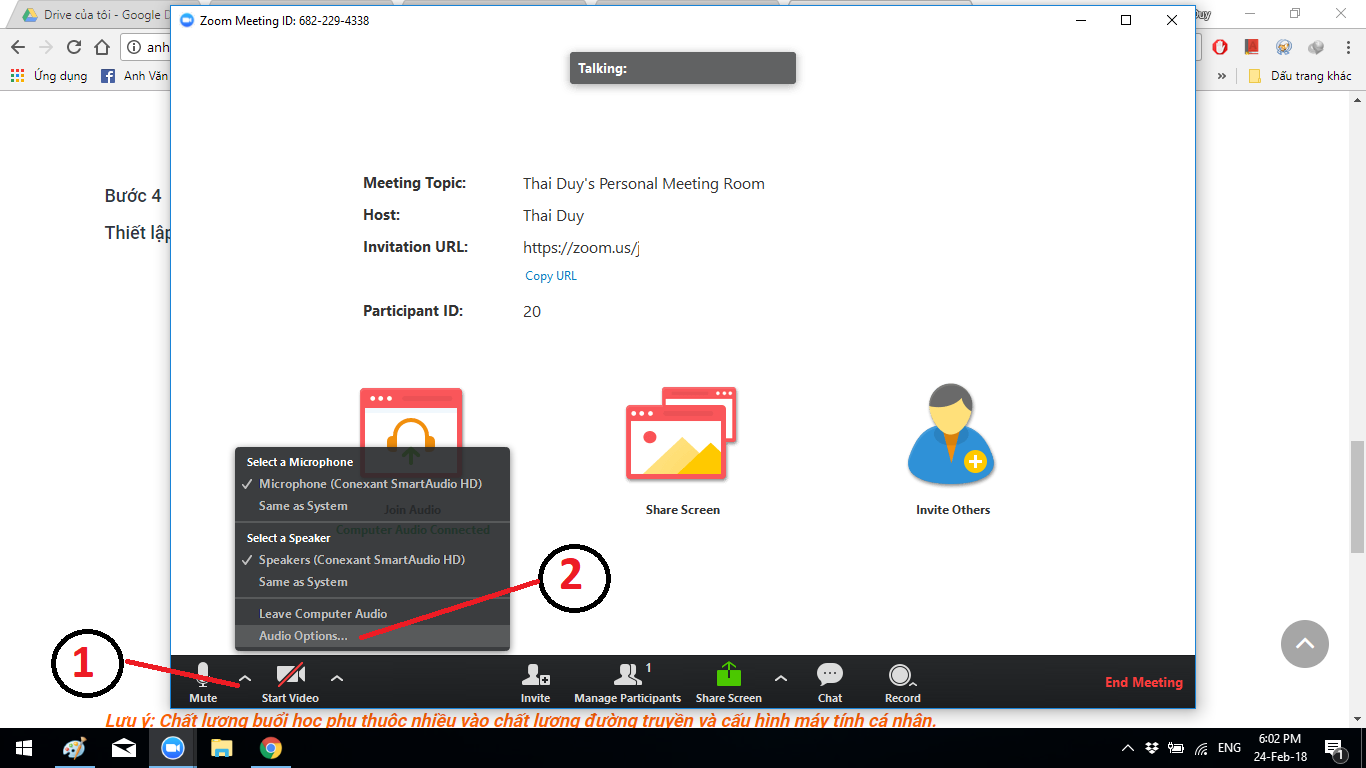The image size is (1366, 768).
Task: Click the scroll-to-top round button on page
Action: point(1305,644)
